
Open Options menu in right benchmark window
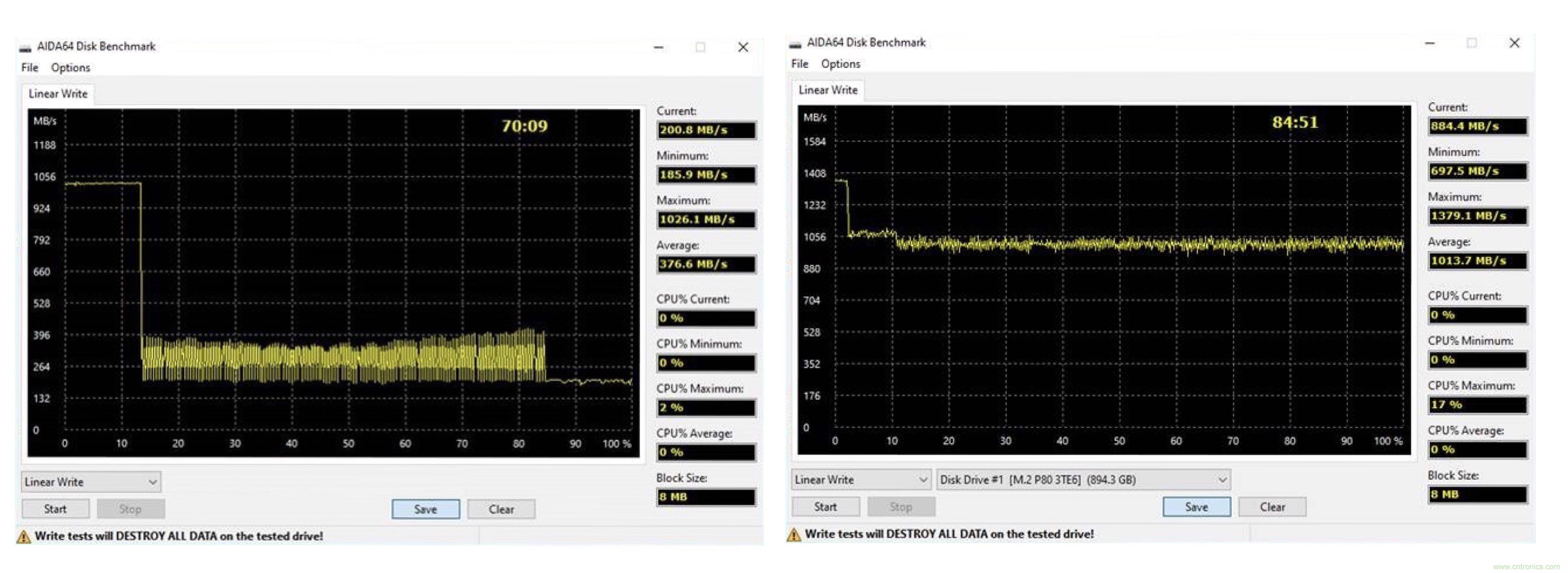click(841, 64)
